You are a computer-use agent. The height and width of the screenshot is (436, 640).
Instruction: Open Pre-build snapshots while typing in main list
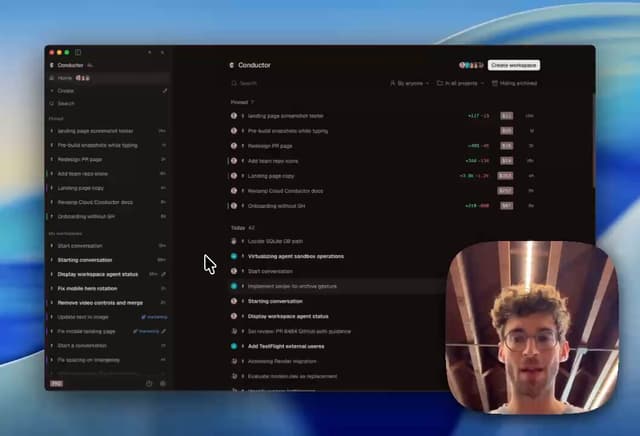(x=384, y=131)
